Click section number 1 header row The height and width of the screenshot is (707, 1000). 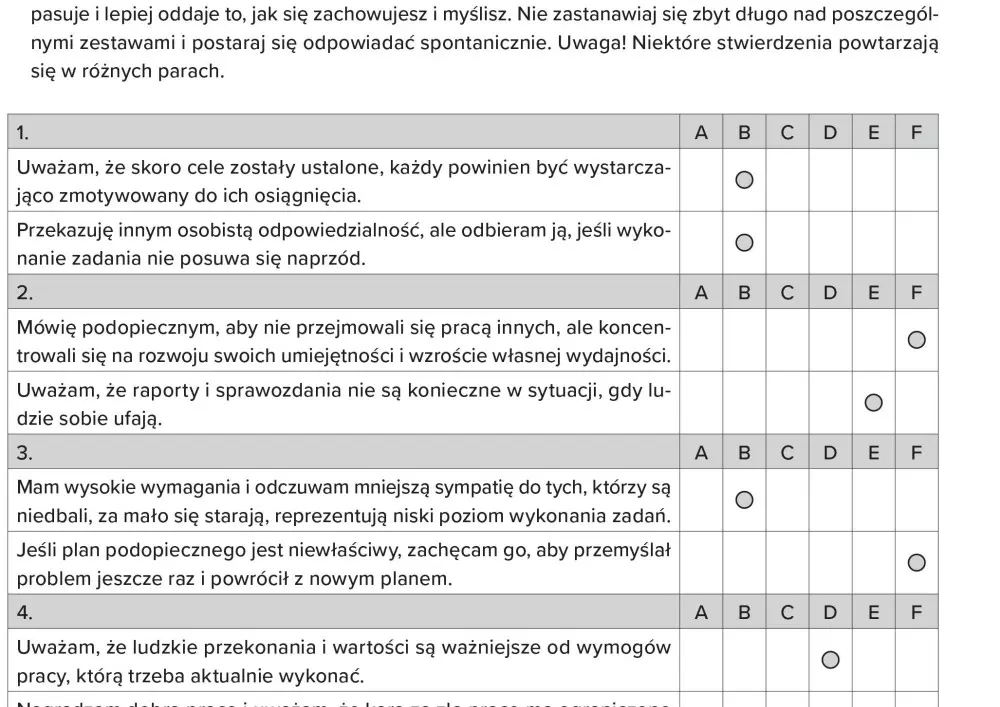tap(24, 132)
